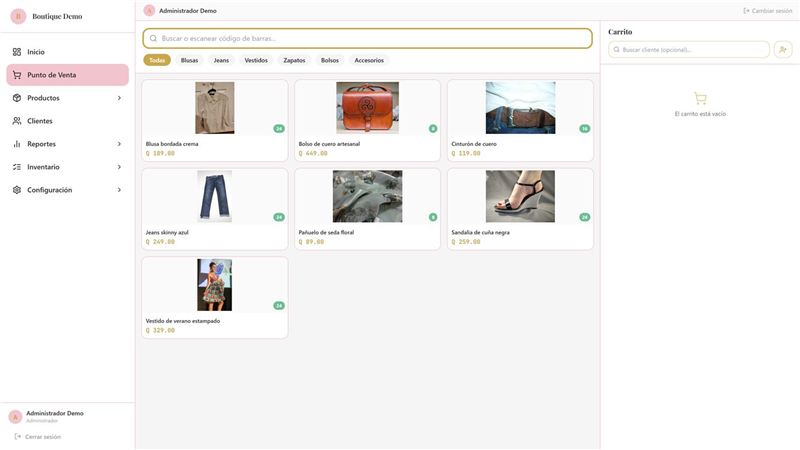Click the sidebar footer Administrador avatar
The height and width of the screenshot is (450, 800).
15,417
